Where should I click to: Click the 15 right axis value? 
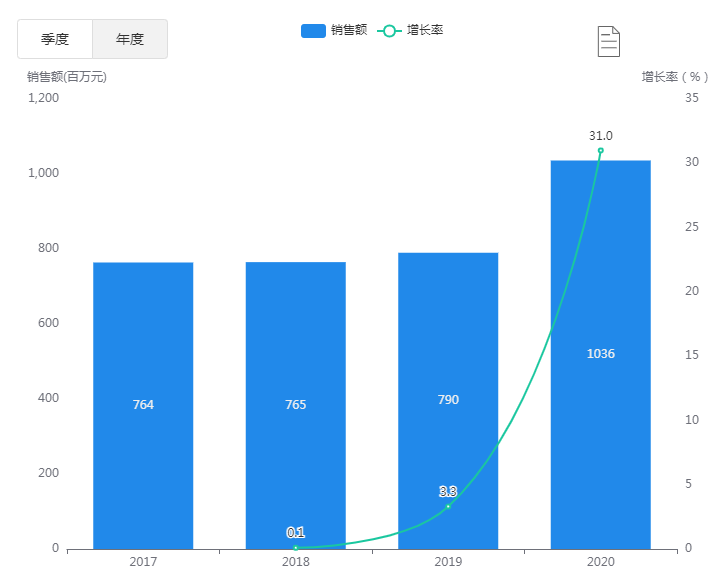point(692,355)
